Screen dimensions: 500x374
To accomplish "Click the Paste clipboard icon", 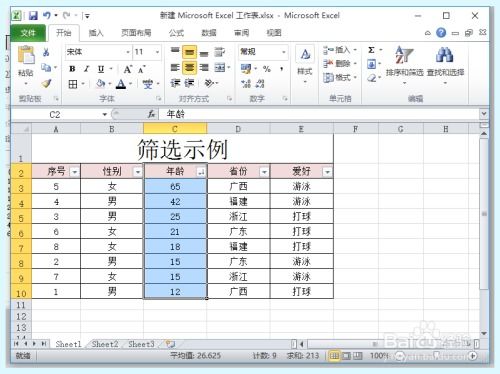I will pos(26,55).
